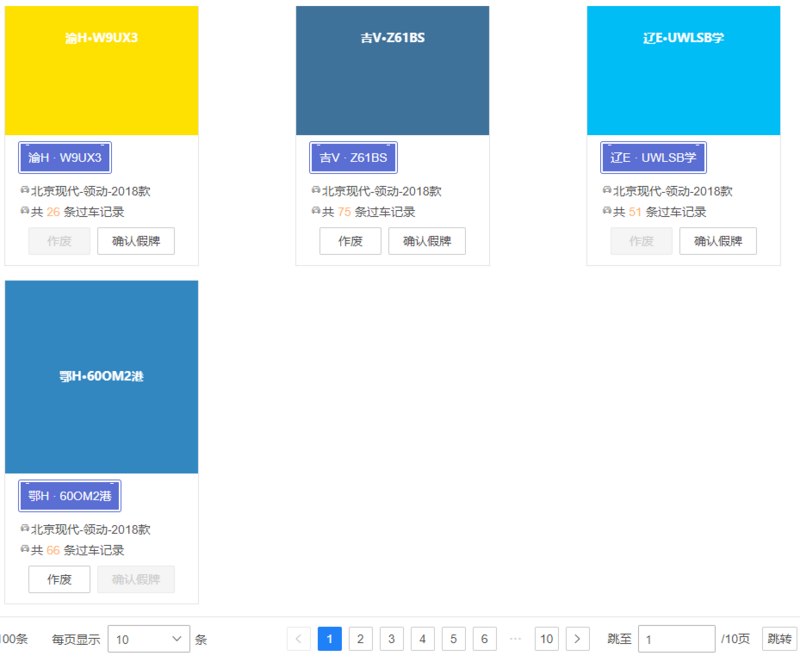Click car icon beside 吉V card's 北京现代 model
The image size is (800, 656).
pyautogui.click(x=316, y=190)
